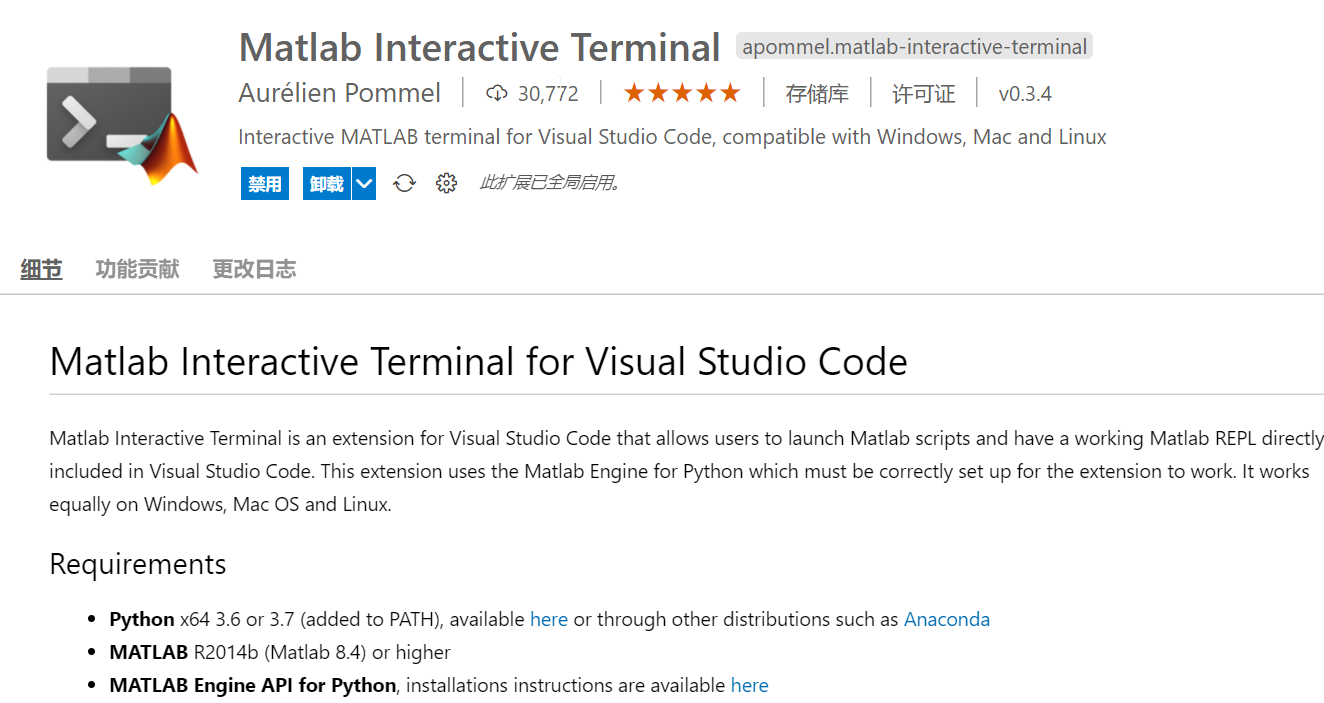
Task: Click the v0.3.4 version label
Action: click(1025, 94)
